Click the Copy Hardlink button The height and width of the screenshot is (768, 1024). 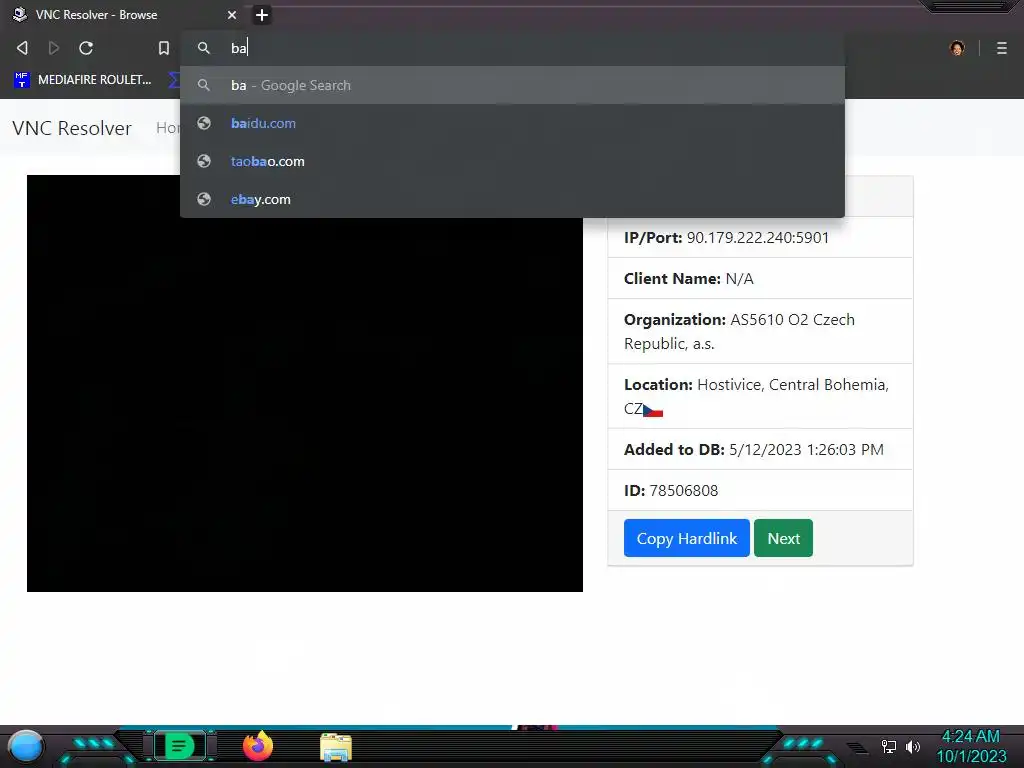click(686, 538)
